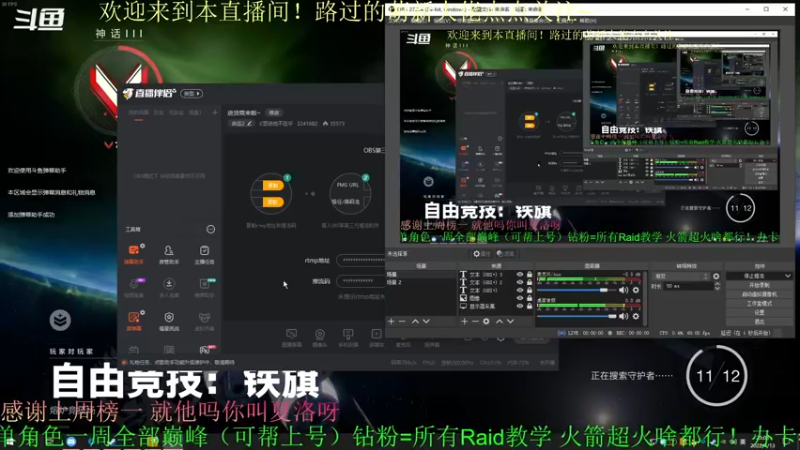Unlock the 文本 (GDI+) 3 source
This screenshot has width=800, height=450.
(x=529, y=274)
